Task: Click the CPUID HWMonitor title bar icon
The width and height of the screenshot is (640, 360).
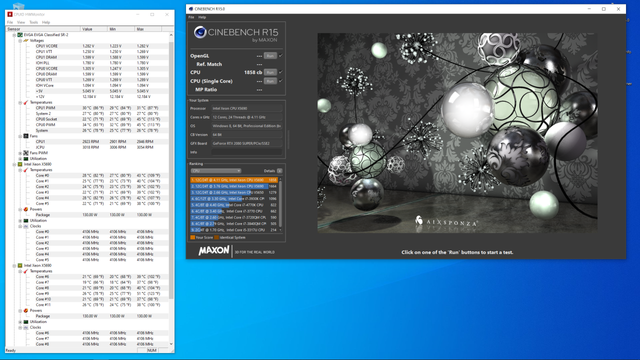Action: [10, 14]
